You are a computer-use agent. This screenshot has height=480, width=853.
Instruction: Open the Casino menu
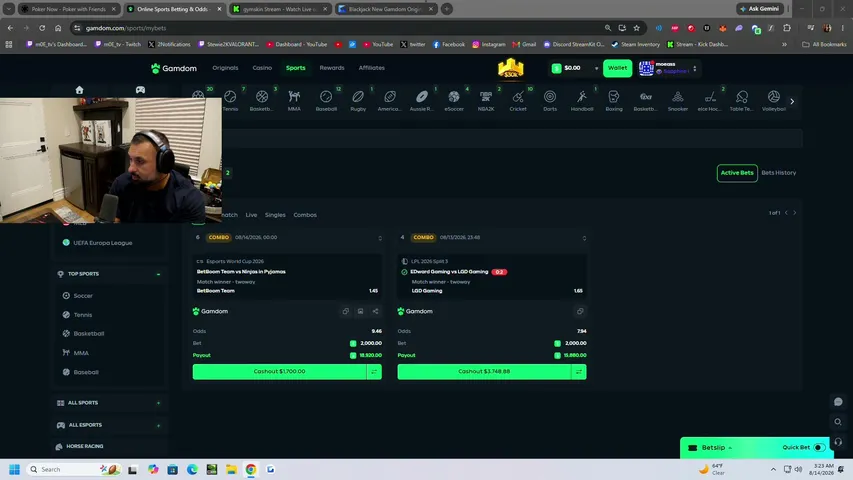pos(262,68)
